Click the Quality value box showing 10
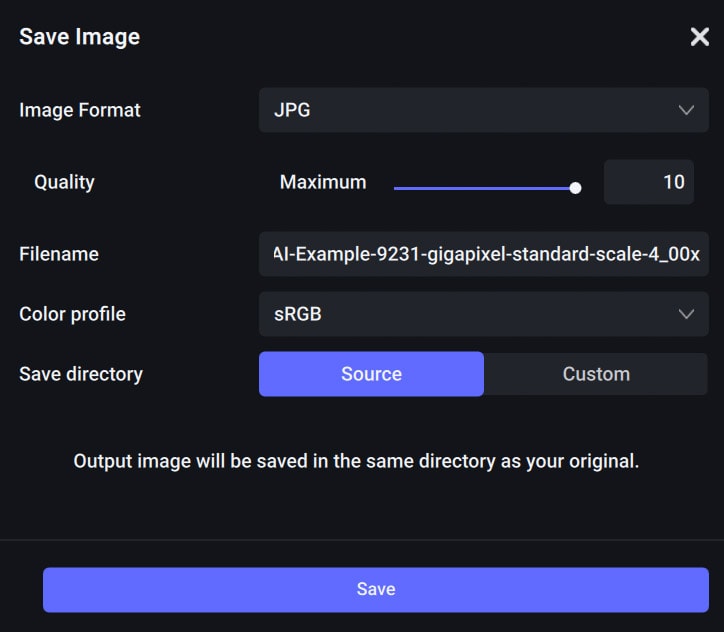The image size is (724, 632). click(x=649, y=182)
